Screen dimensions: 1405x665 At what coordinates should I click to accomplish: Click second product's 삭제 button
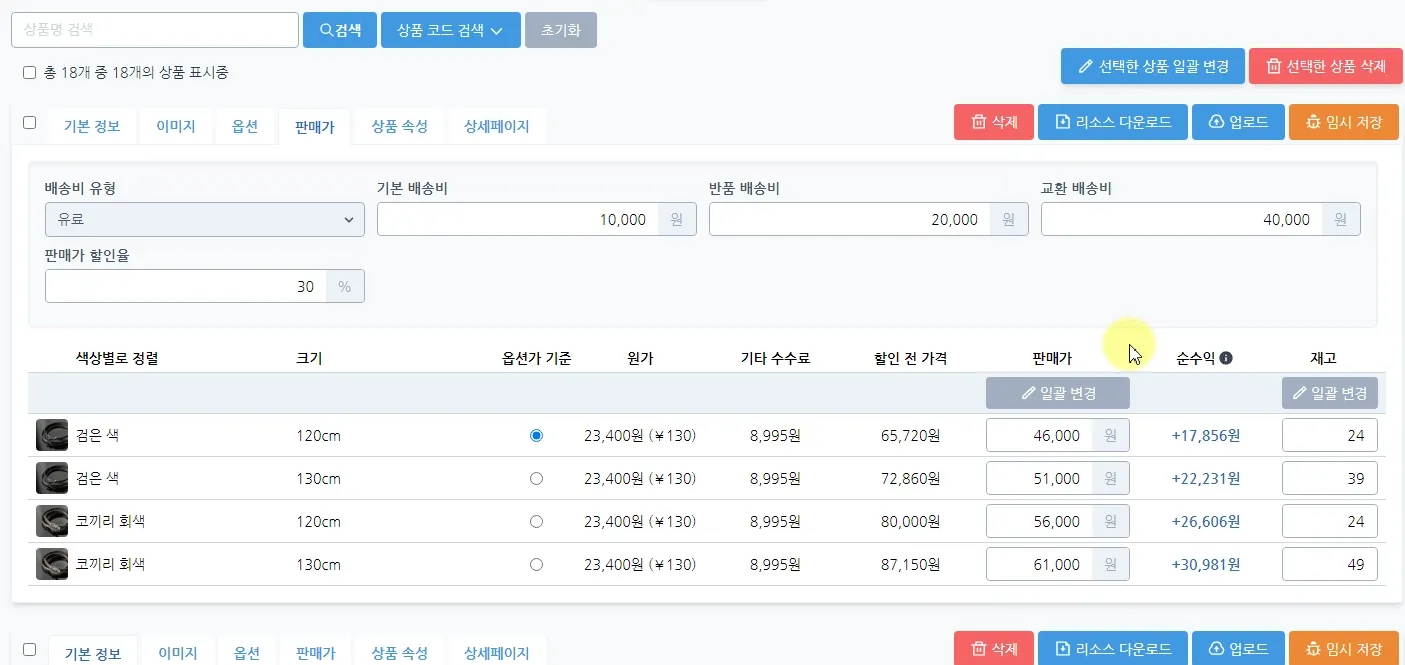coord(994,649)
